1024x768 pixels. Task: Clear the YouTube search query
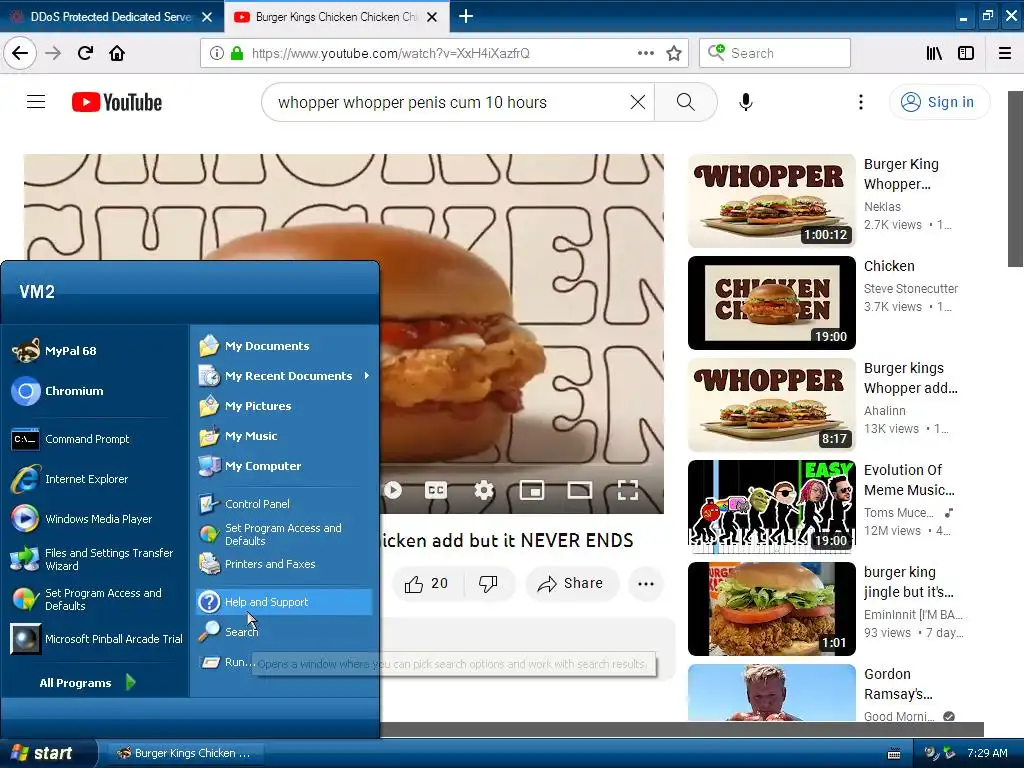pyautogui.click(x=637, y=102)
